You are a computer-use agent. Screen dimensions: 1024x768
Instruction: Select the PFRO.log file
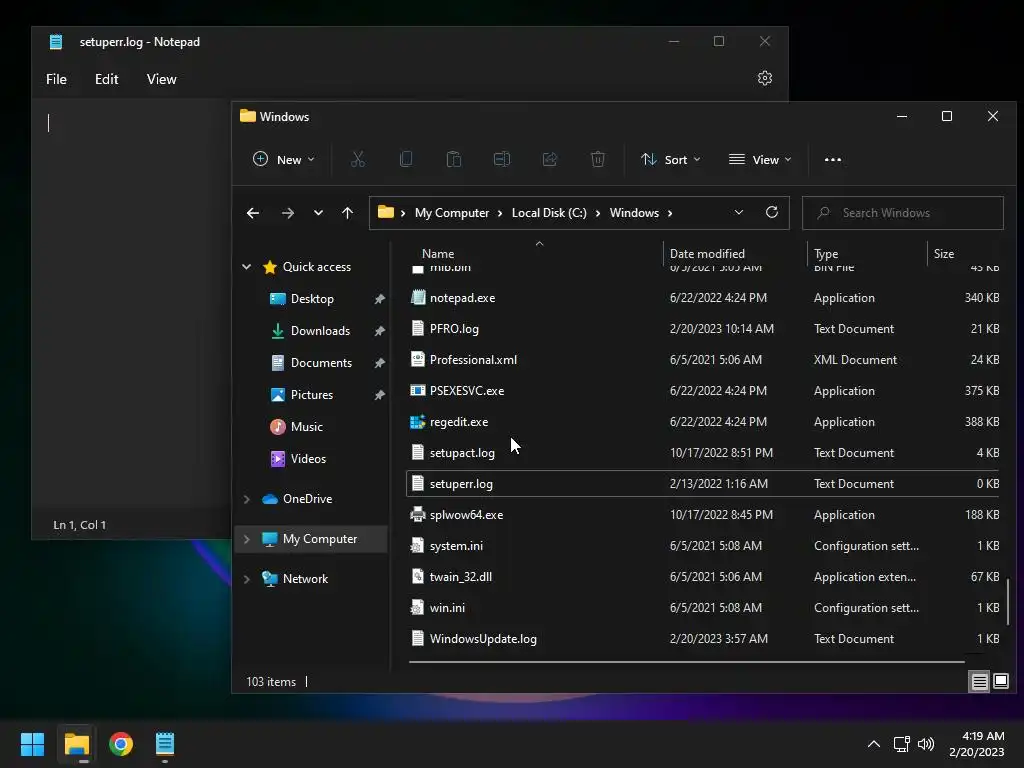tap(454, 328)
